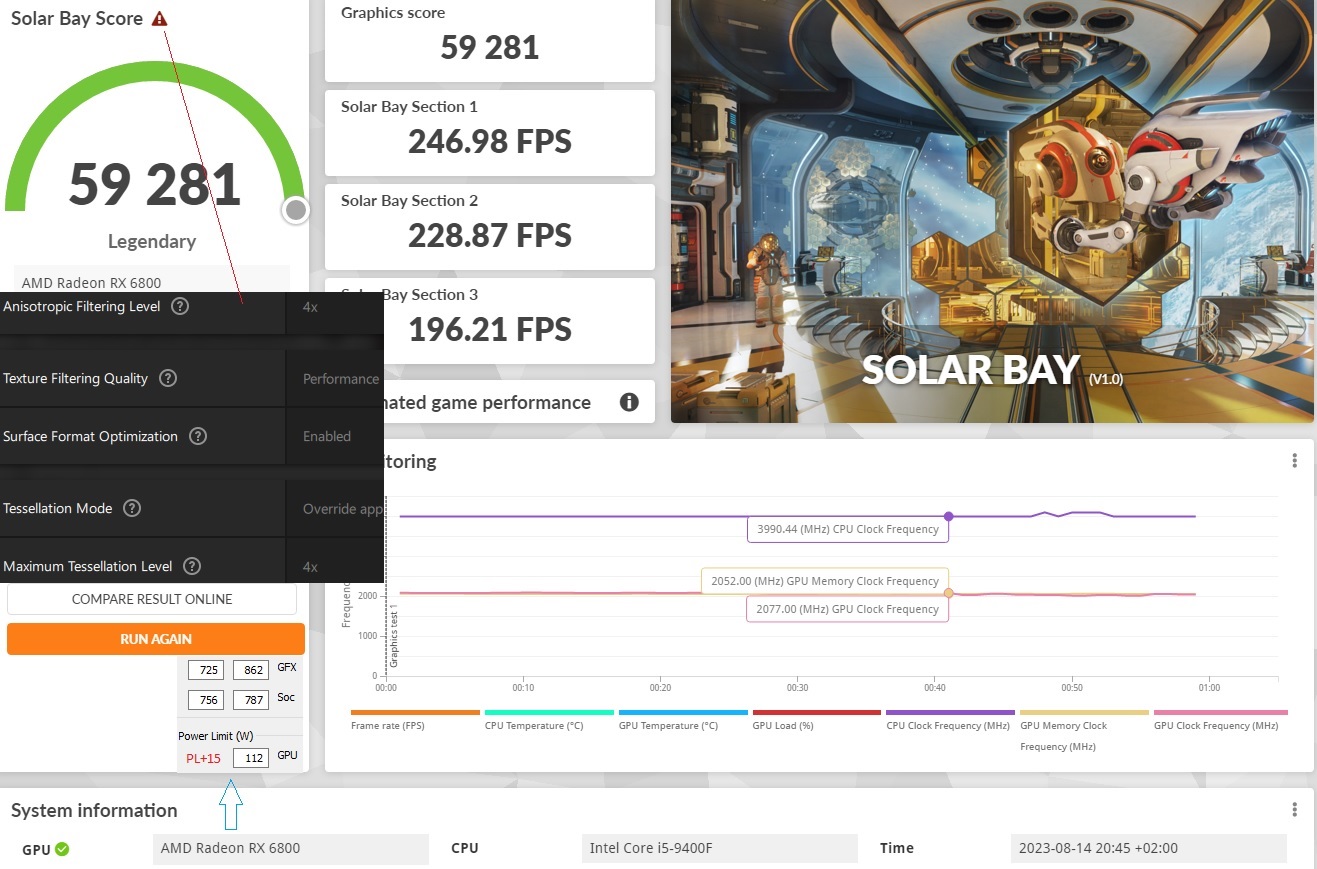The image size is (1317, 869).
Task: Click the purple CPU clock data point on chart
Action: click(x=948, y=516)
